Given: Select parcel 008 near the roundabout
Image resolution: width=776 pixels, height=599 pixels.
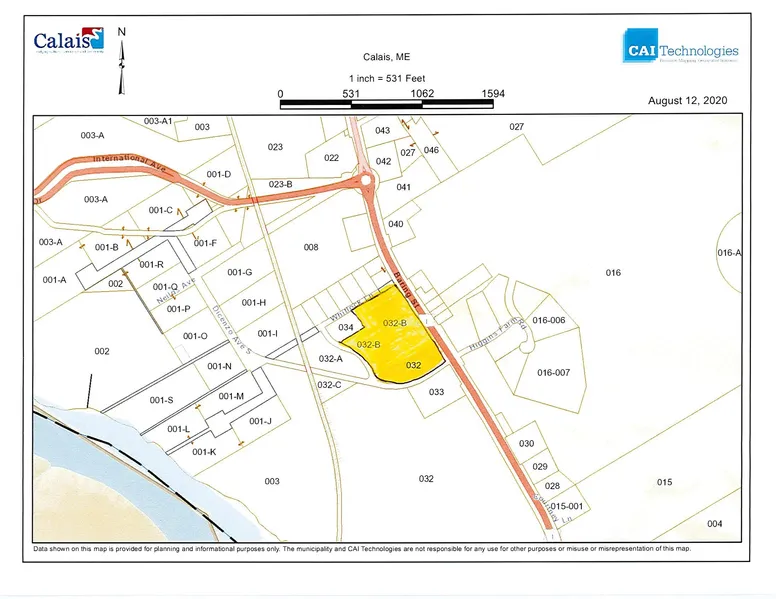Looking at the screenshot, I should coord(311,247).
